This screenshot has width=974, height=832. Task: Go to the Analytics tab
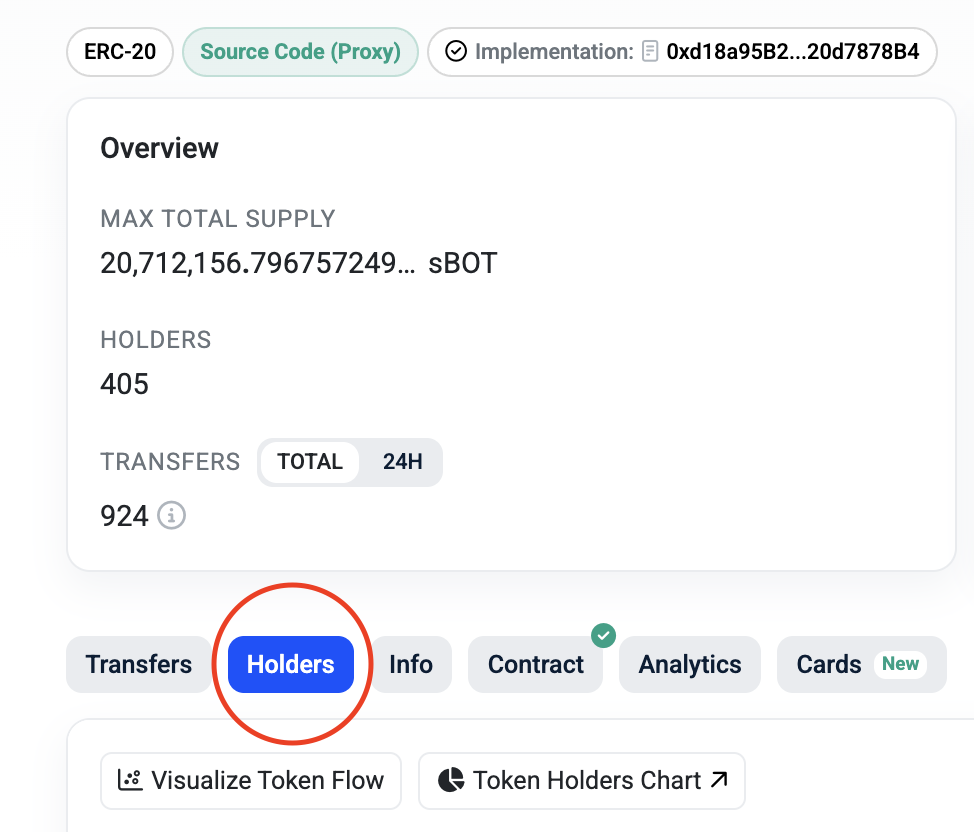click(x=690, y=665)
